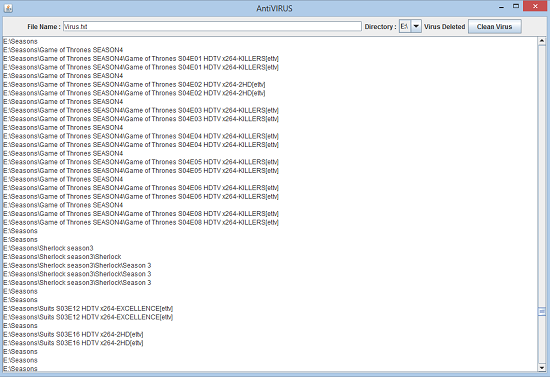Click the Java icon in the title bar
This screenshot has height=377, width=550.
[8, 8]
